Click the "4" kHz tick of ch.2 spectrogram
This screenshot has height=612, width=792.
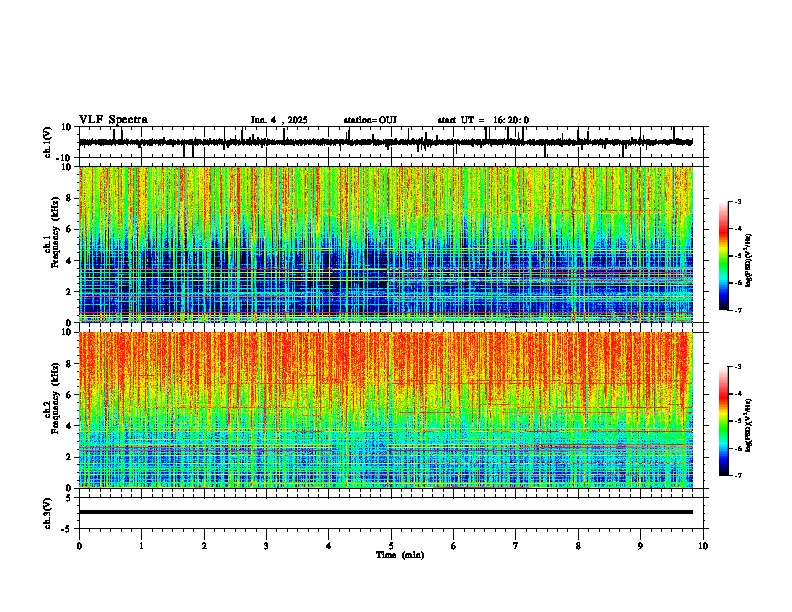[x=68, y=426]
